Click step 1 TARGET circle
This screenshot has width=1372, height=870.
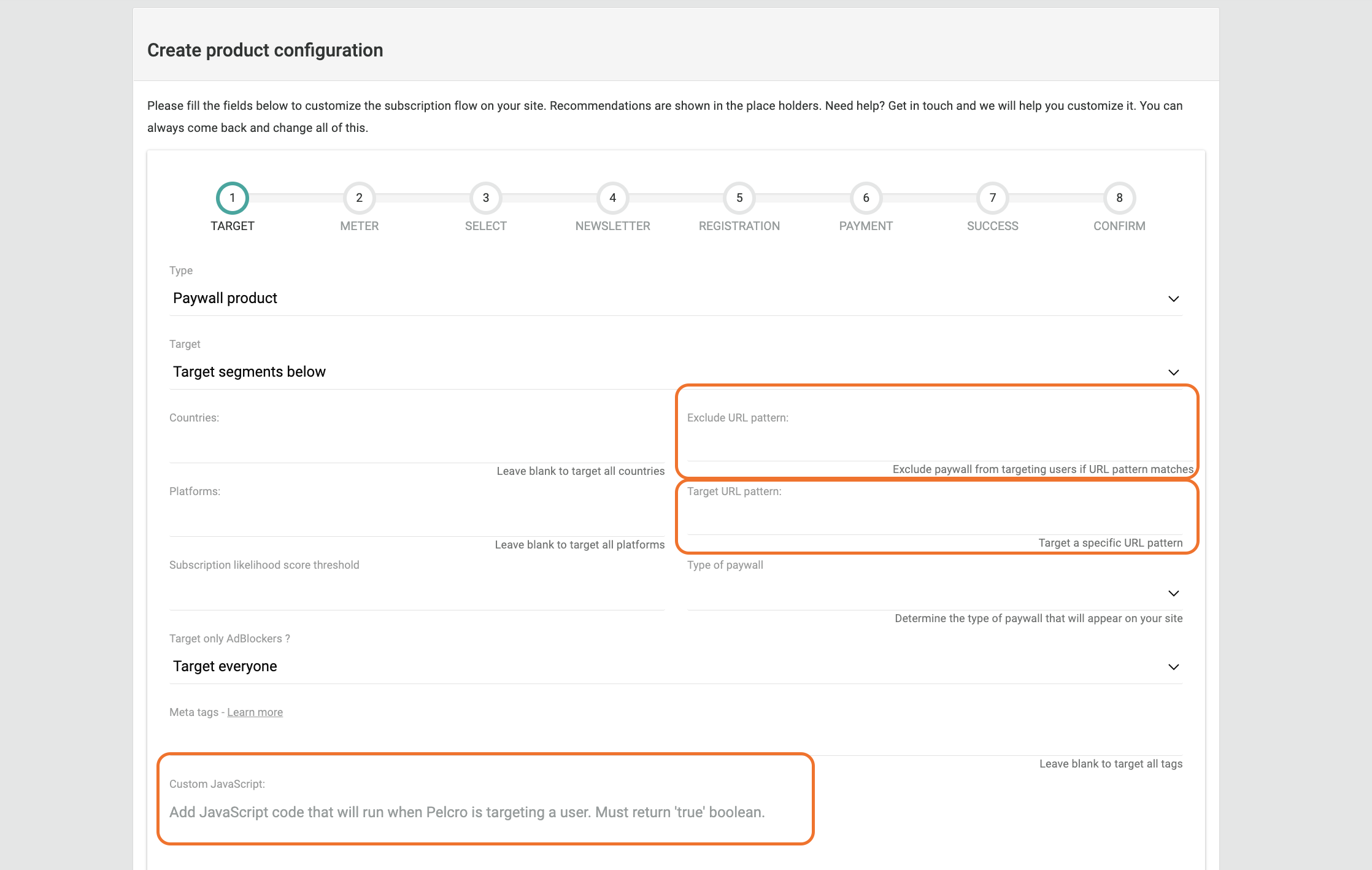pos(232,198)
